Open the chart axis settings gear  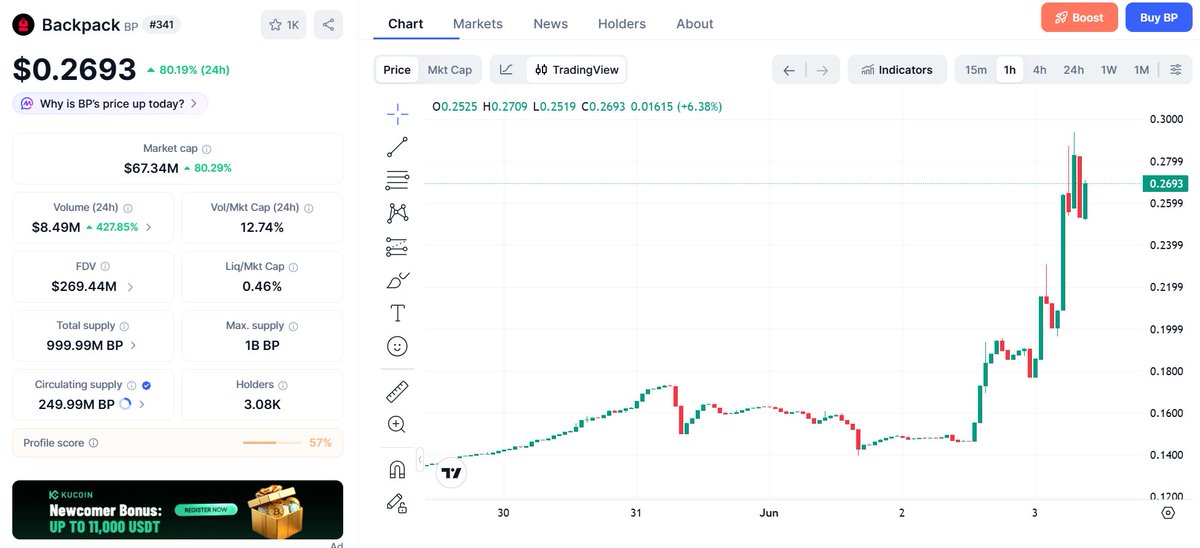point(1168,513)
